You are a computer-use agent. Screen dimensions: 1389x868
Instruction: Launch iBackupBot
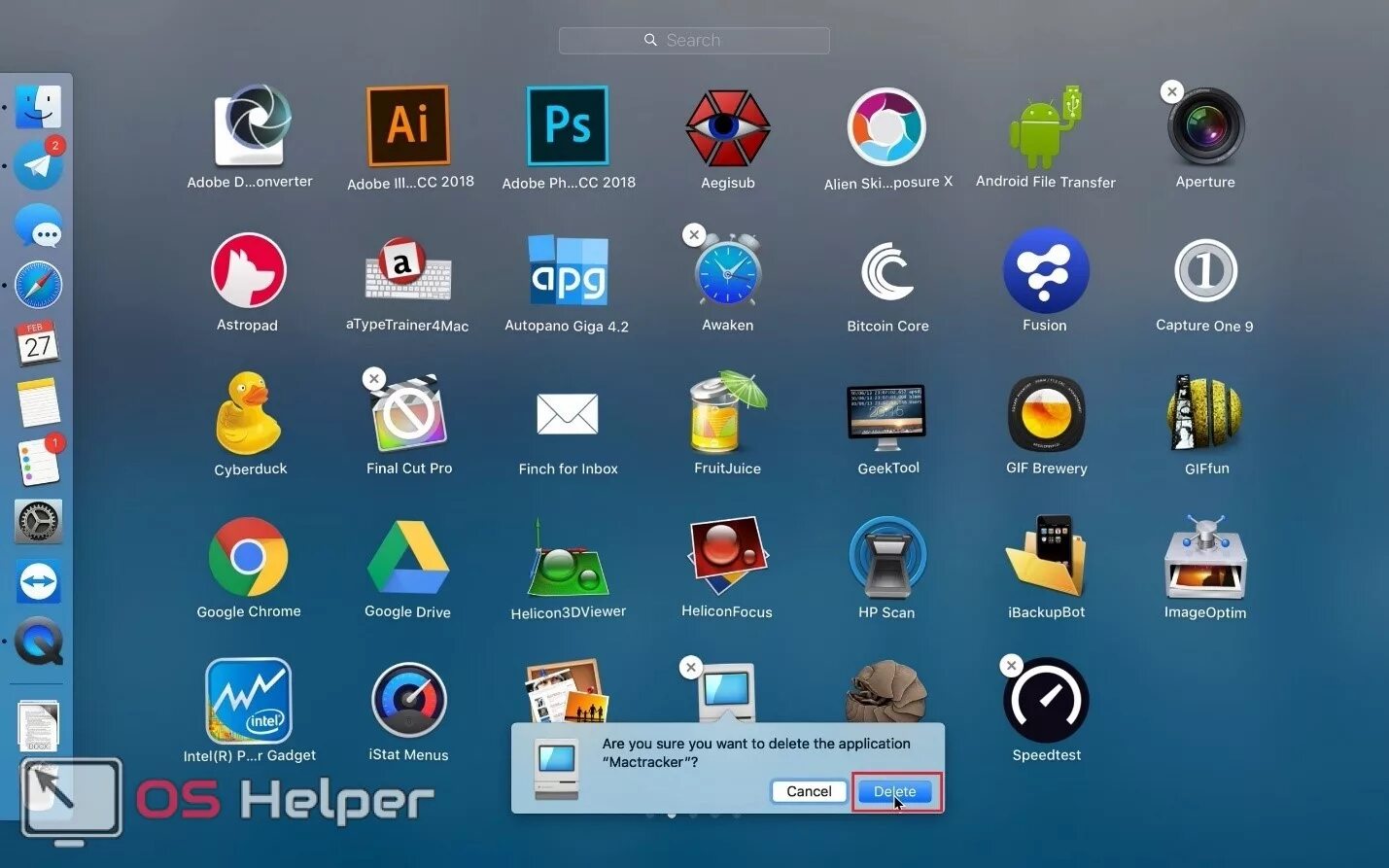pyautogui.click(x=1046, y=556)
